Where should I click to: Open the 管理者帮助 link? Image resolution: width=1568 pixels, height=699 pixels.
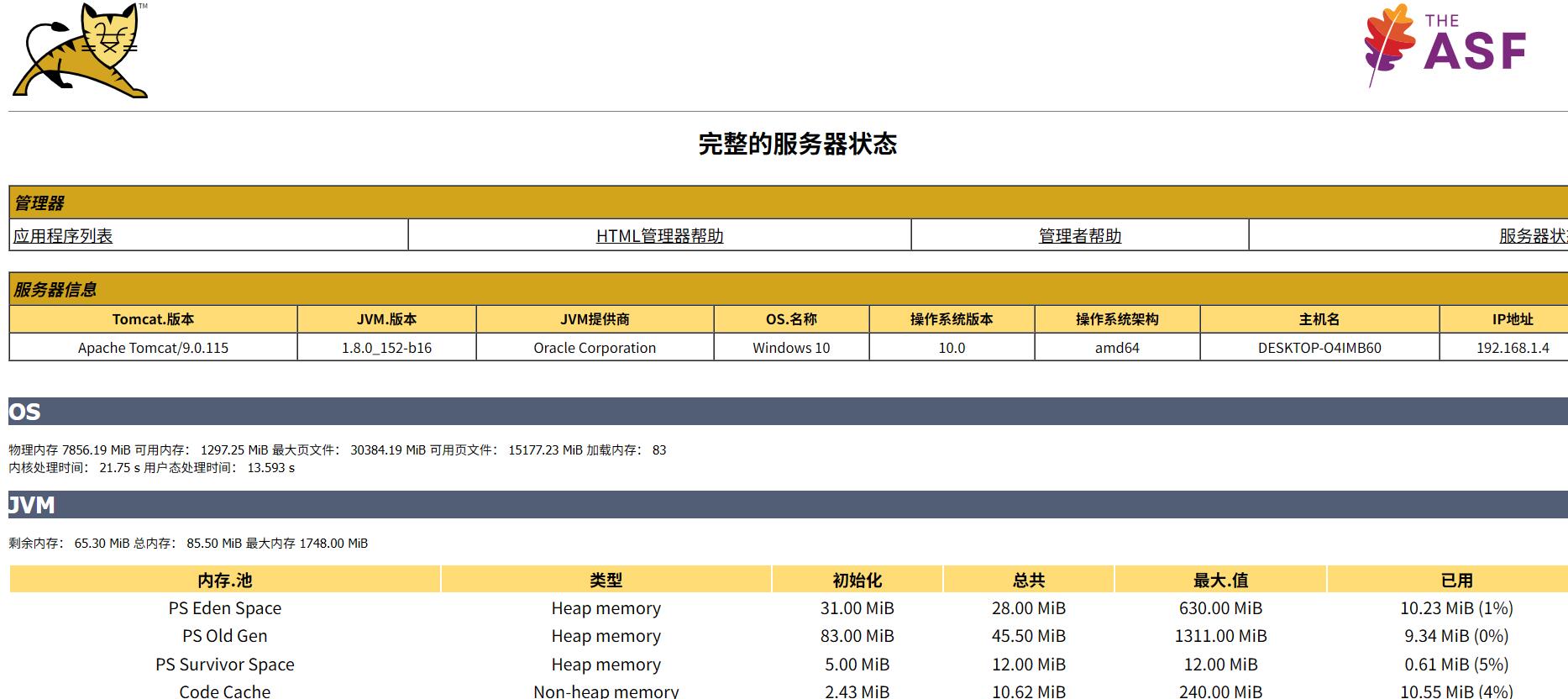1080,236
